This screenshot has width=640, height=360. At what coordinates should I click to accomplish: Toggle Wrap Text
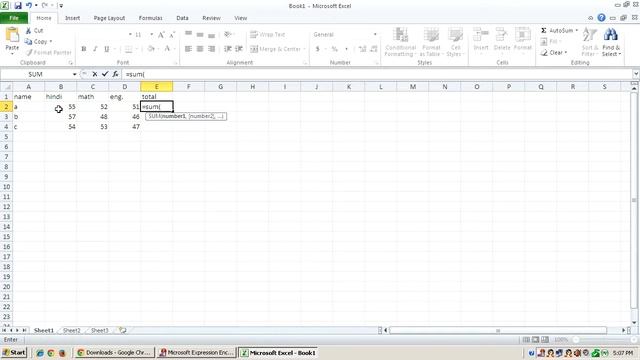coord(267,35)
